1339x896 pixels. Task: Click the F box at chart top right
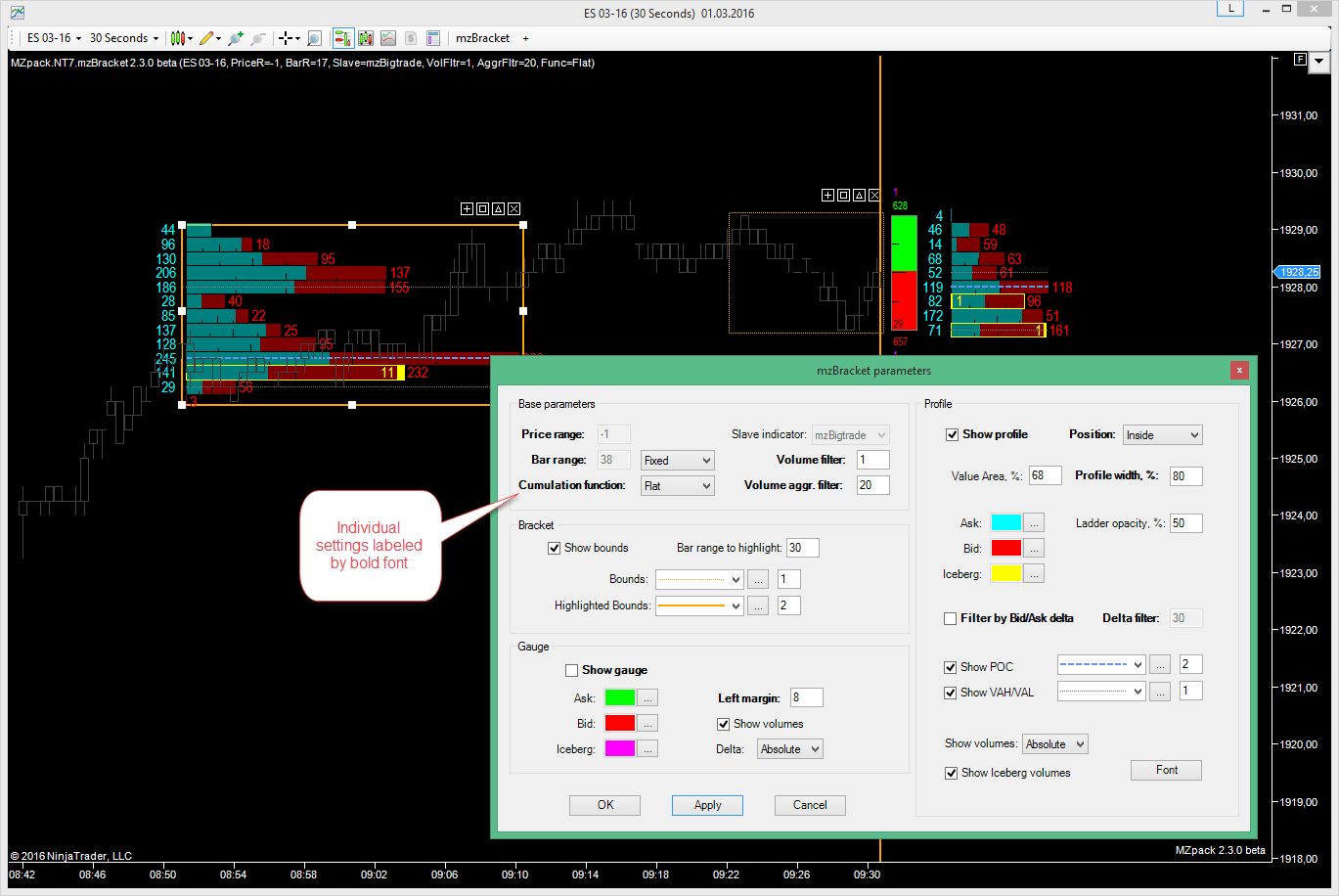[x=1300, y=60]
